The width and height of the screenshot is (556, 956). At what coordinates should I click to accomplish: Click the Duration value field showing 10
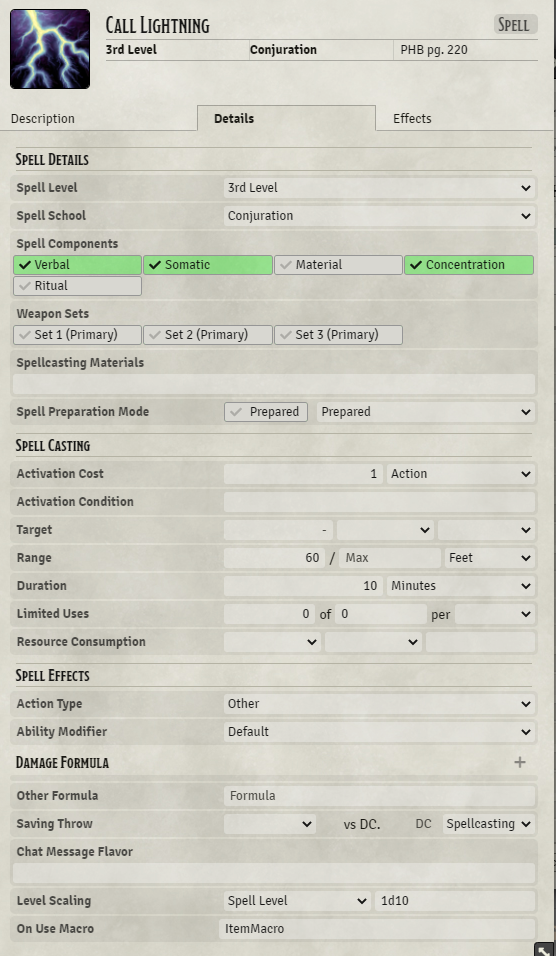point(303,586)
